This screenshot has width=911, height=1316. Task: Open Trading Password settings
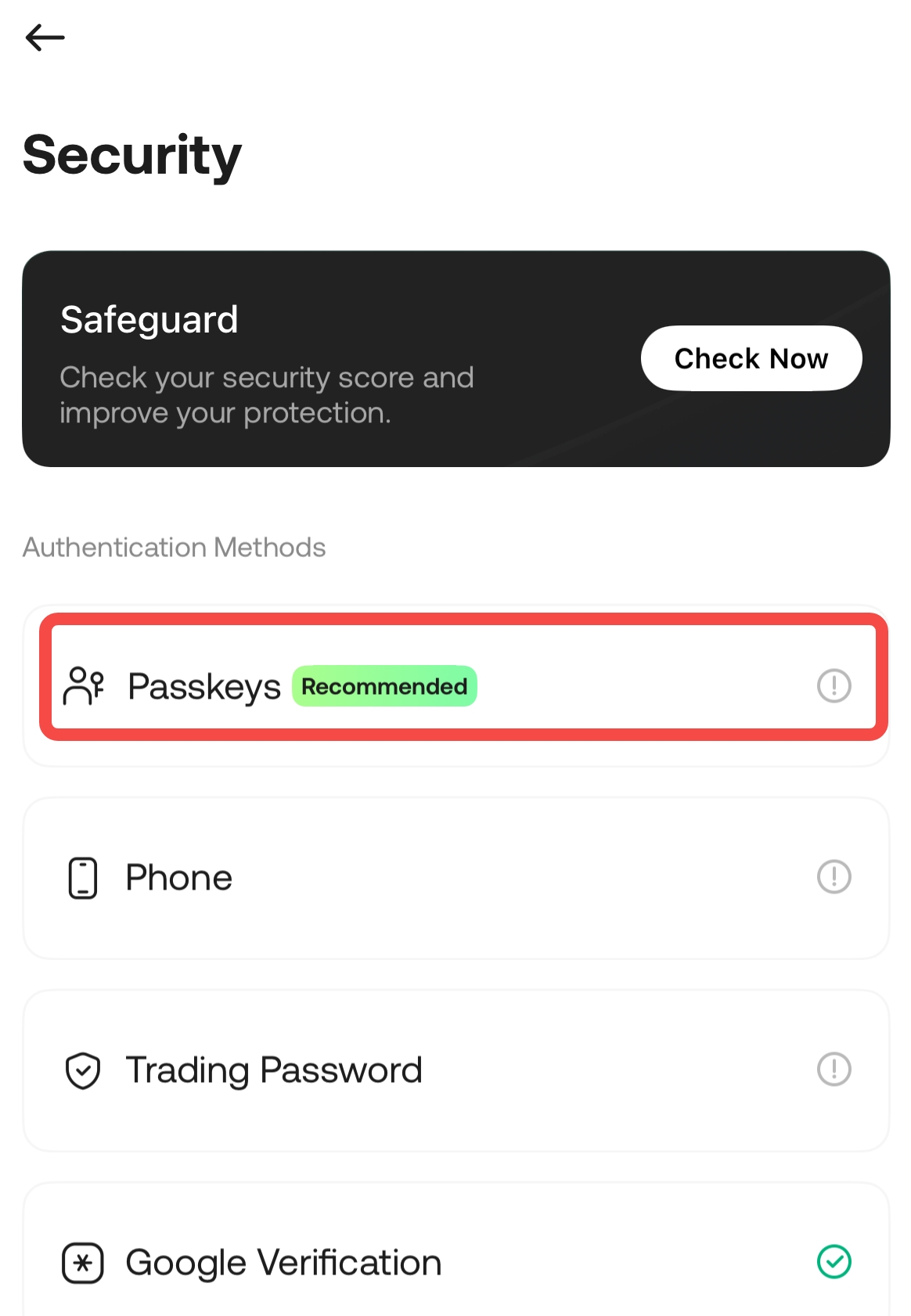[274, 1070]
